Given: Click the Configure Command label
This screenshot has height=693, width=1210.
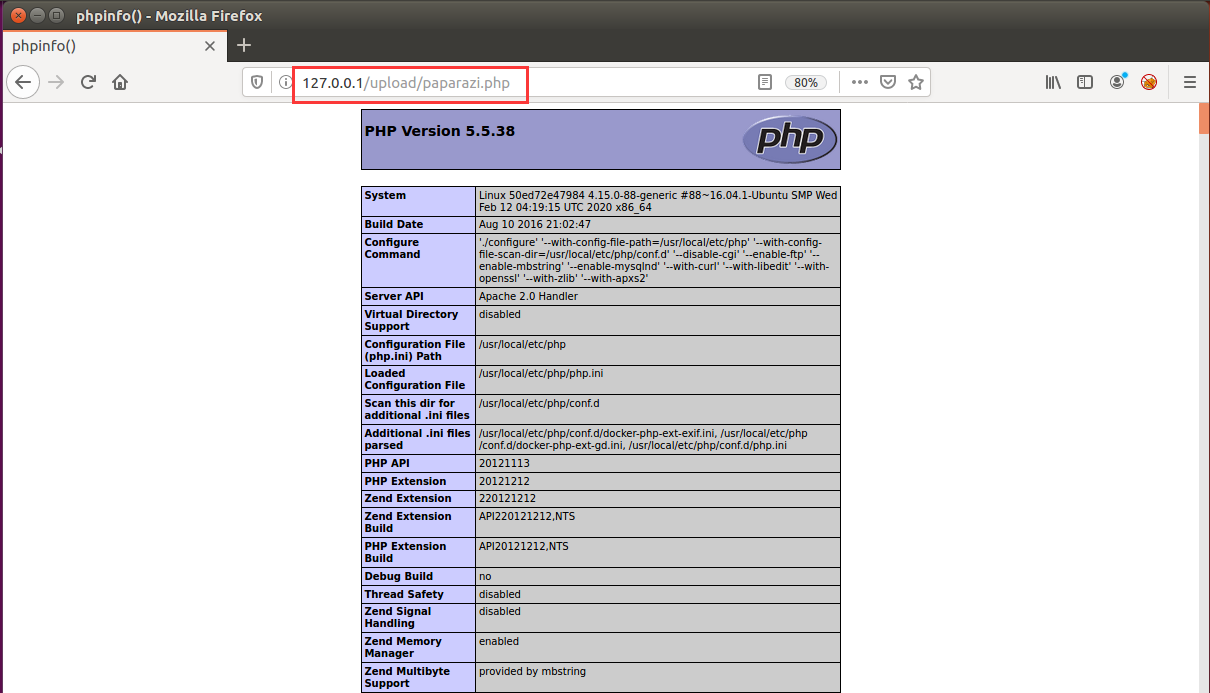Looking at the screenshot, I should point(392,248).
